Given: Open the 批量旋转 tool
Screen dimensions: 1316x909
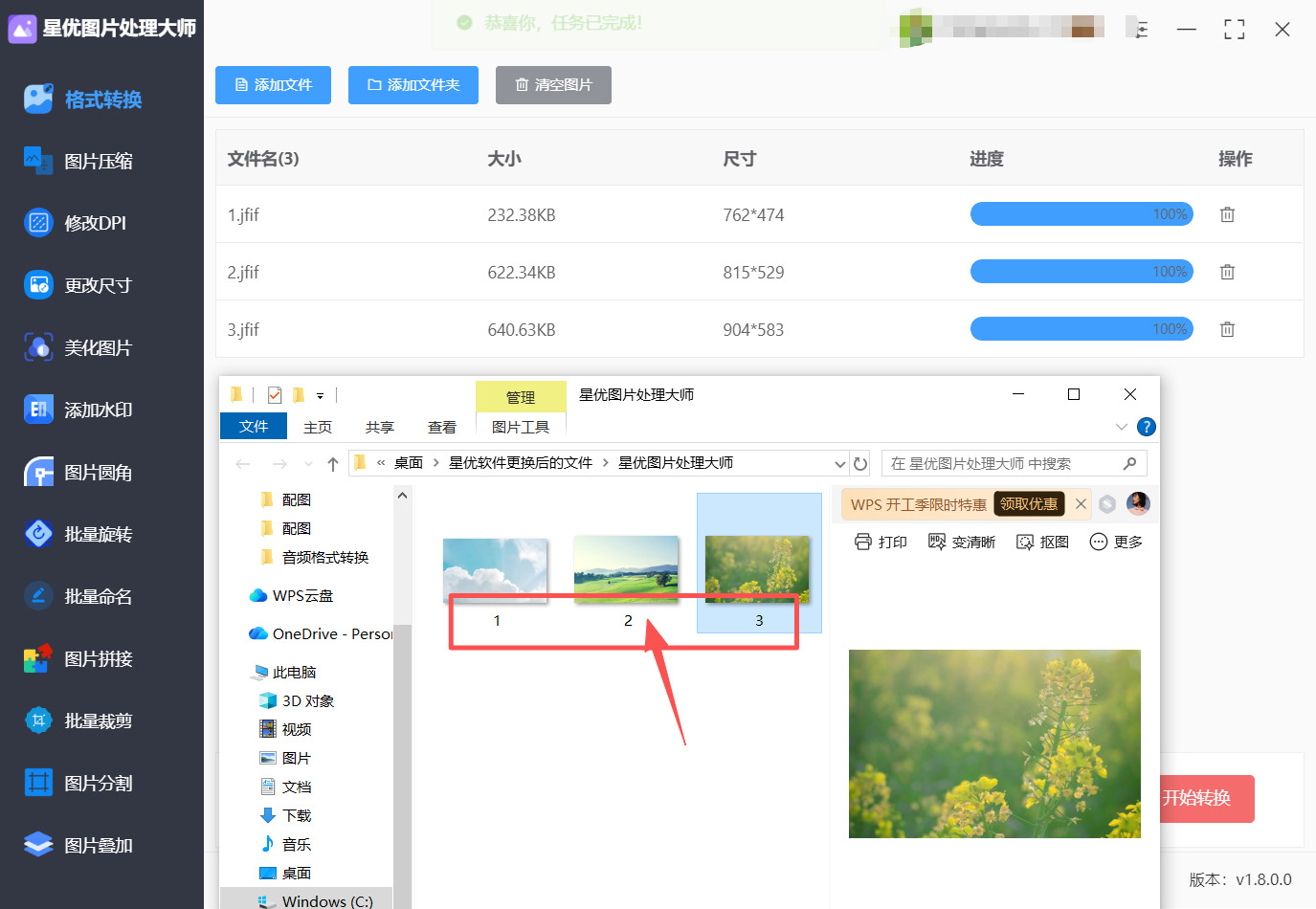Looking at the screenshot, I should tap(78, 534).
